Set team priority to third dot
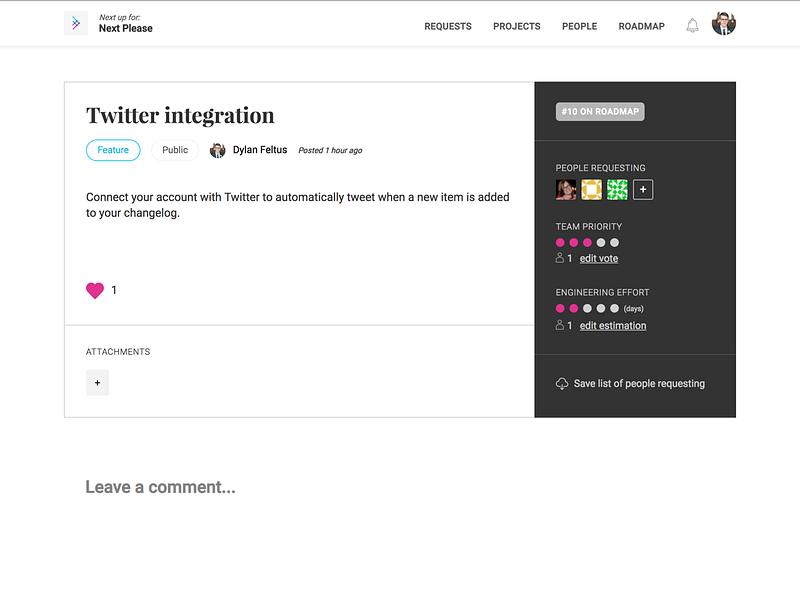 tap(587, 242)
